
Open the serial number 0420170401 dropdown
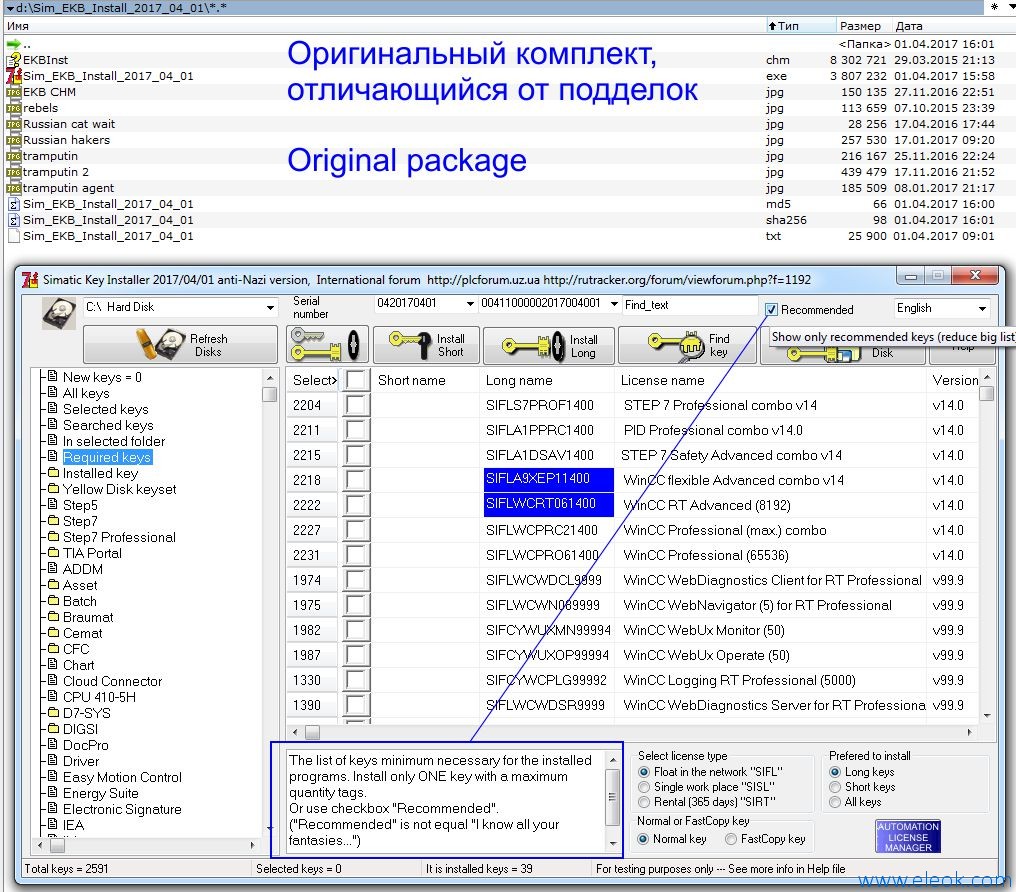click(470, 303)
